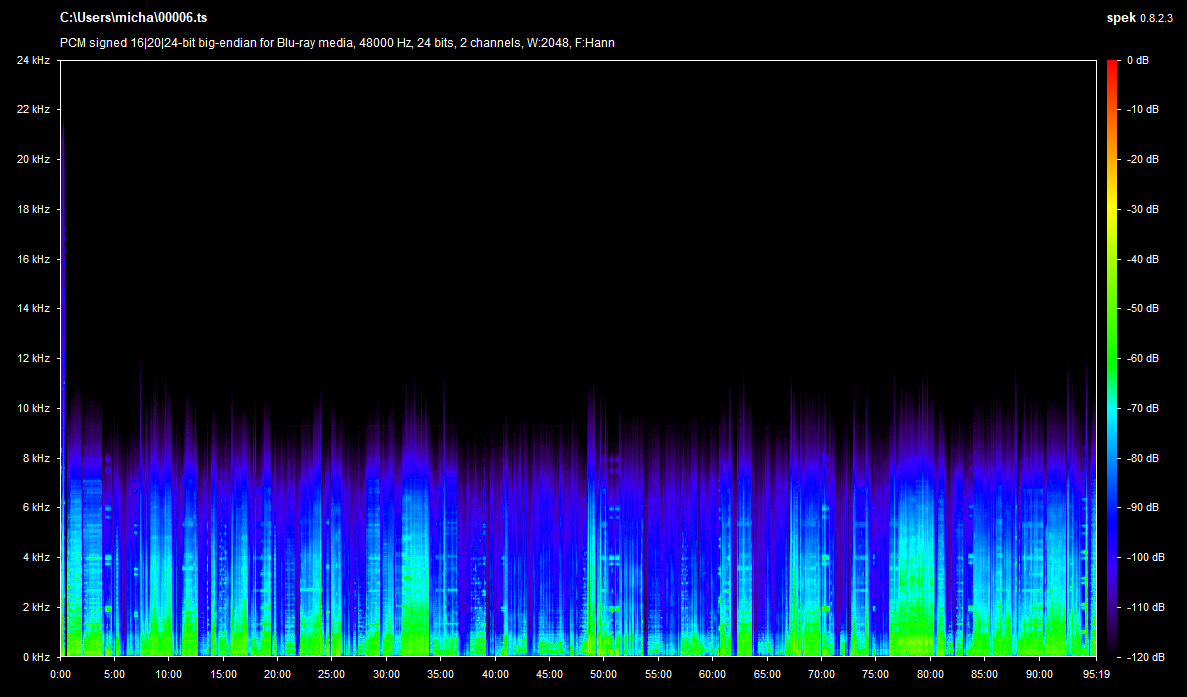Click the -30 dB legend label

click(x=1141, y=209)
